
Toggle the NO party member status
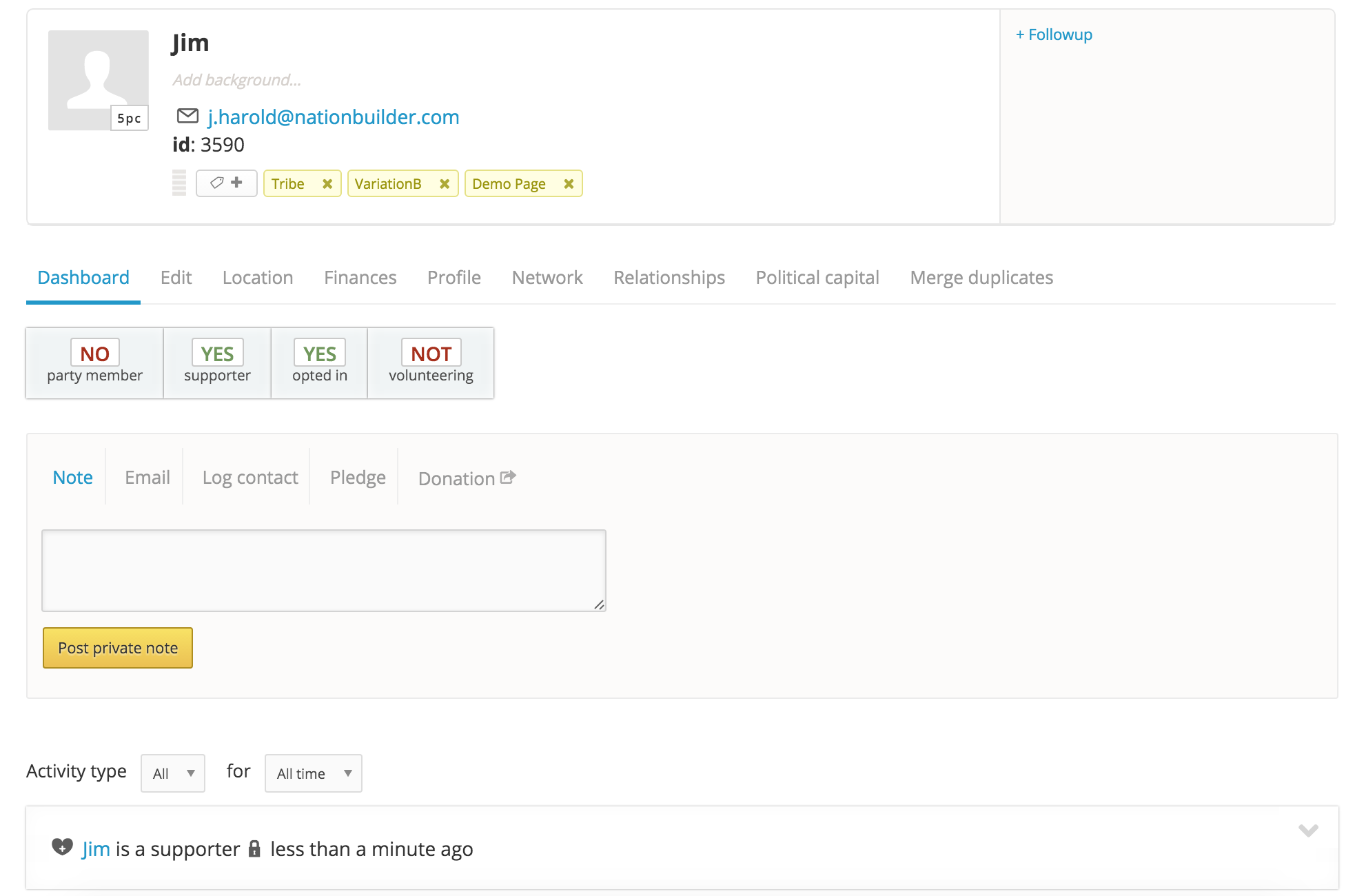[94, 363]
